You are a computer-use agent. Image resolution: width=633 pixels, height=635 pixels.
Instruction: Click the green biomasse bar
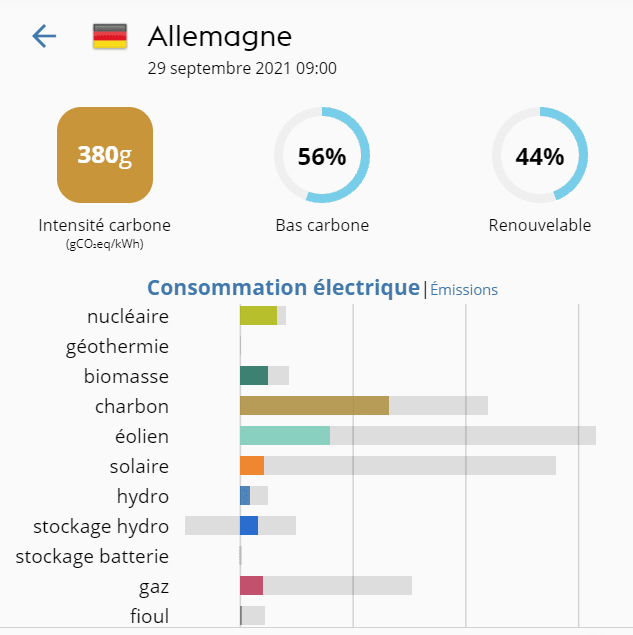pyautogui.click(x=254, y=376)
